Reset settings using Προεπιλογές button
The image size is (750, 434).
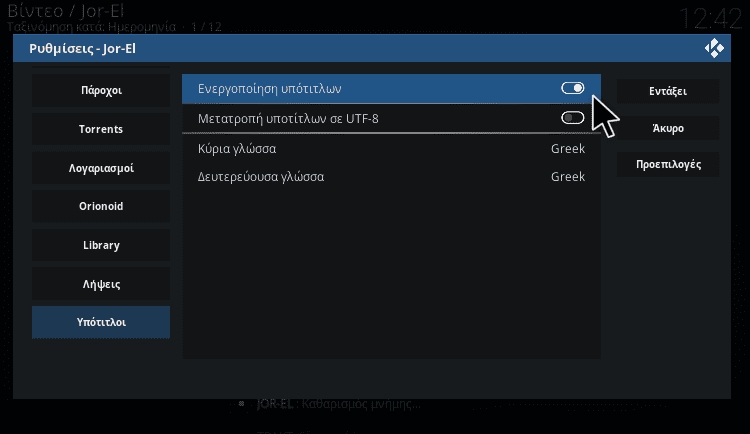click(667, 164)
